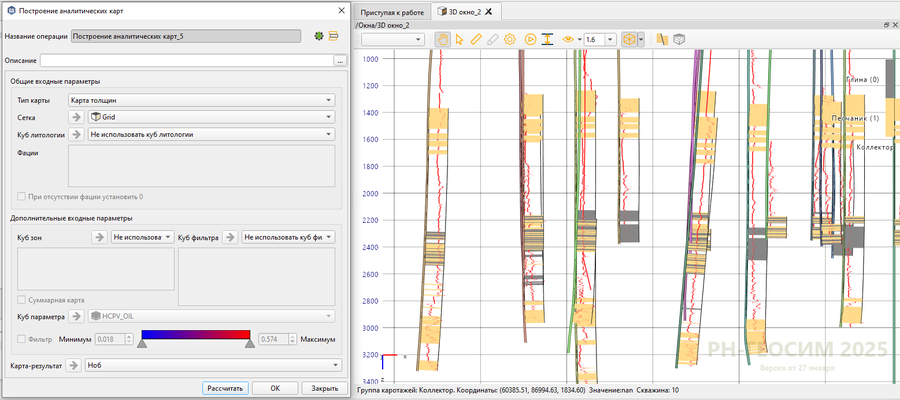Click the left gradient slider handle

(142, 345)
